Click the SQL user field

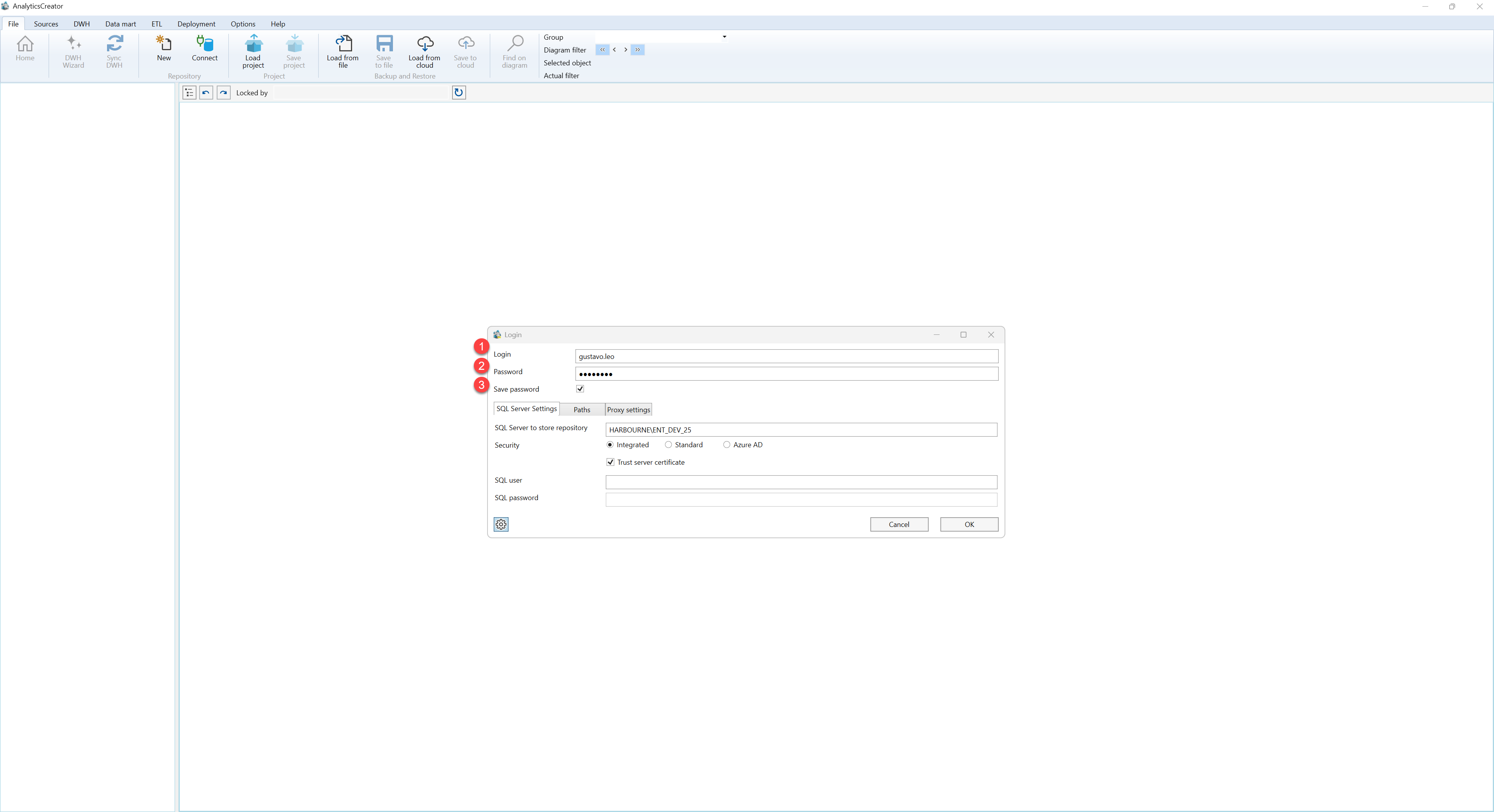tap(801, 482)
